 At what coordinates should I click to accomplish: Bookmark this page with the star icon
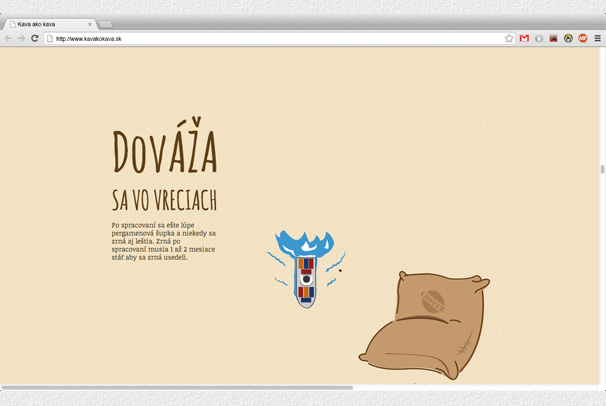[x=509, y=38]
